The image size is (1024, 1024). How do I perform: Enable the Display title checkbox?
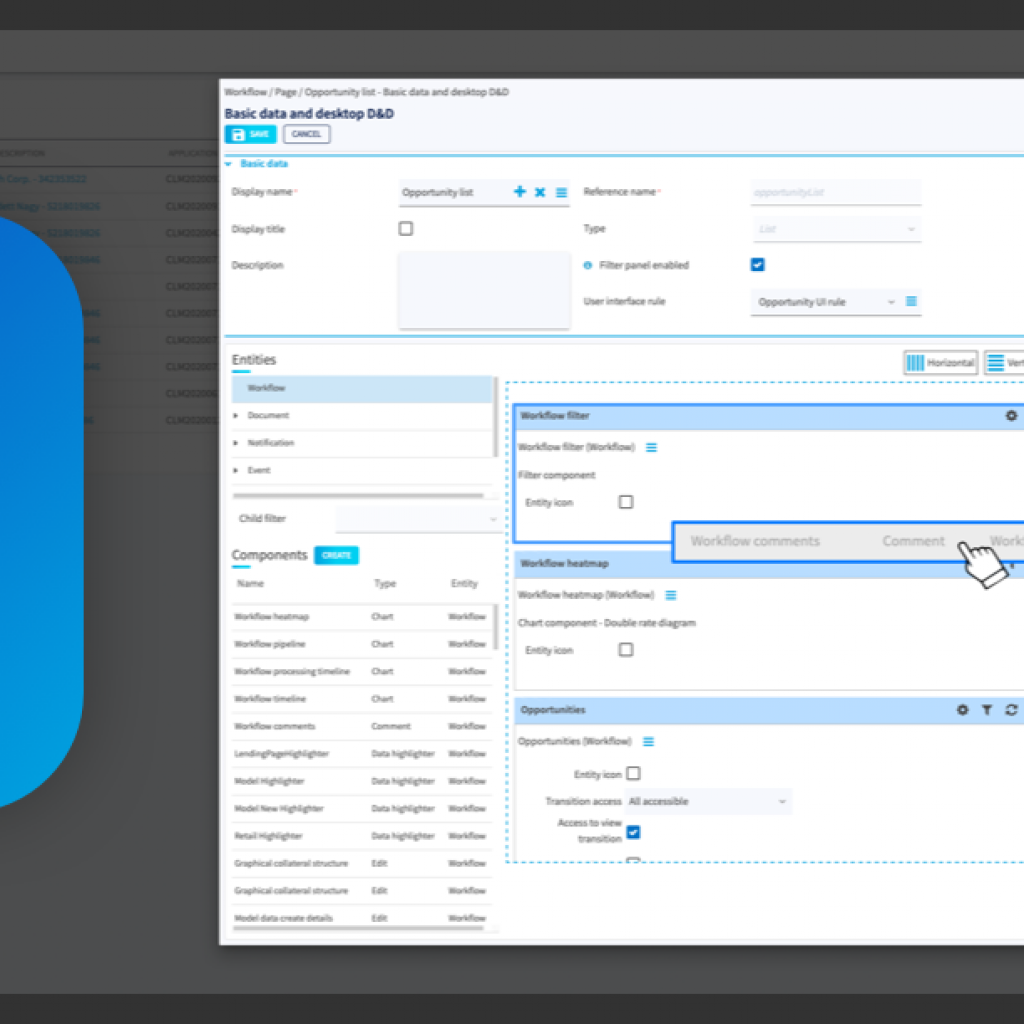(x=406, y=229)
